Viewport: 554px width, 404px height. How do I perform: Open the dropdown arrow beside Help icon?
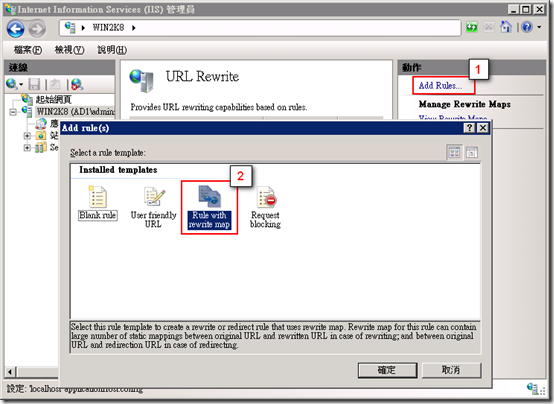click(x=539, y=27)
